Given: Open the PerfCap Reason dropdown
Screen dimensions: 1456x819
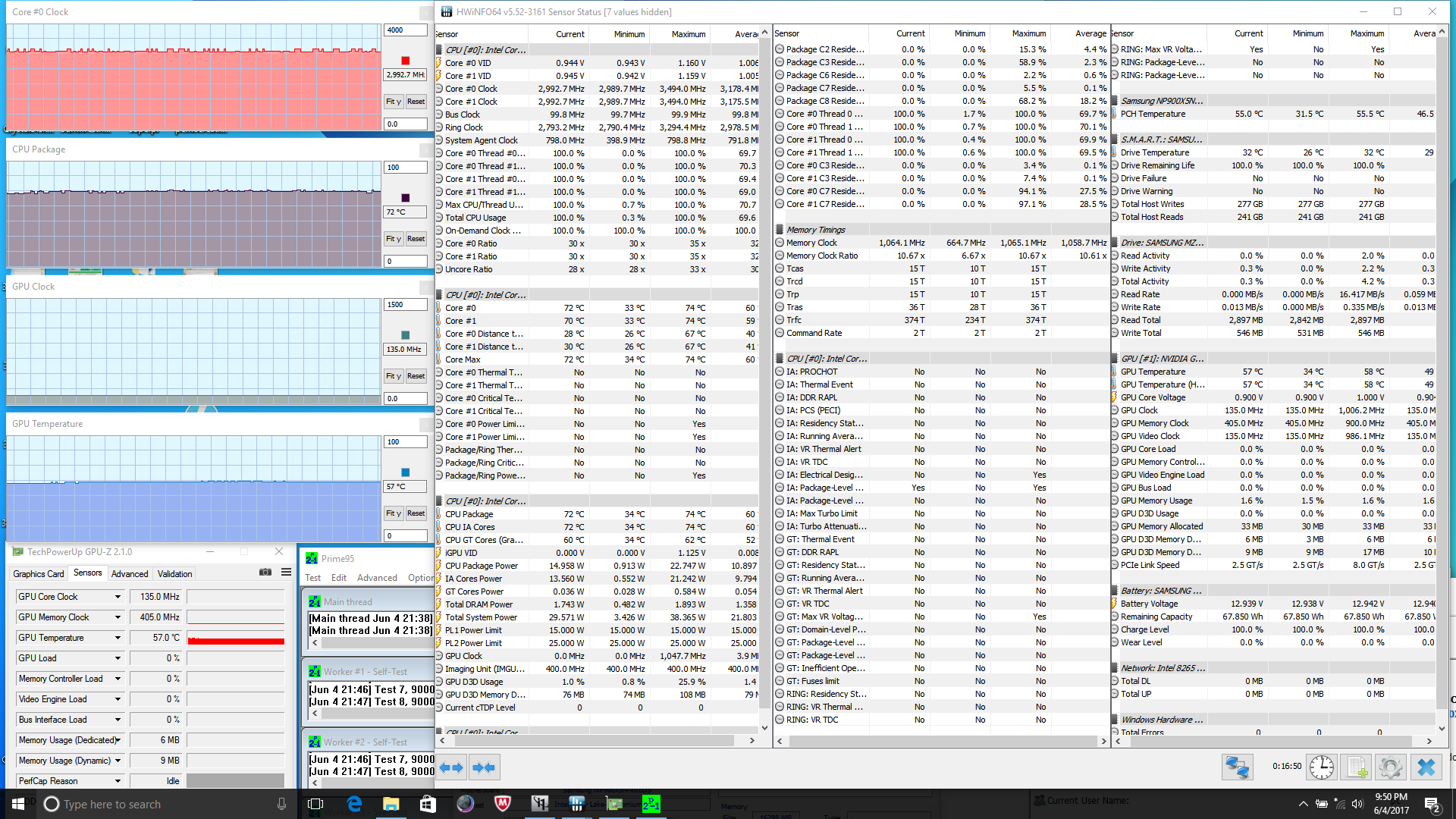Looking at the screenshot, I should pos(118,781).
